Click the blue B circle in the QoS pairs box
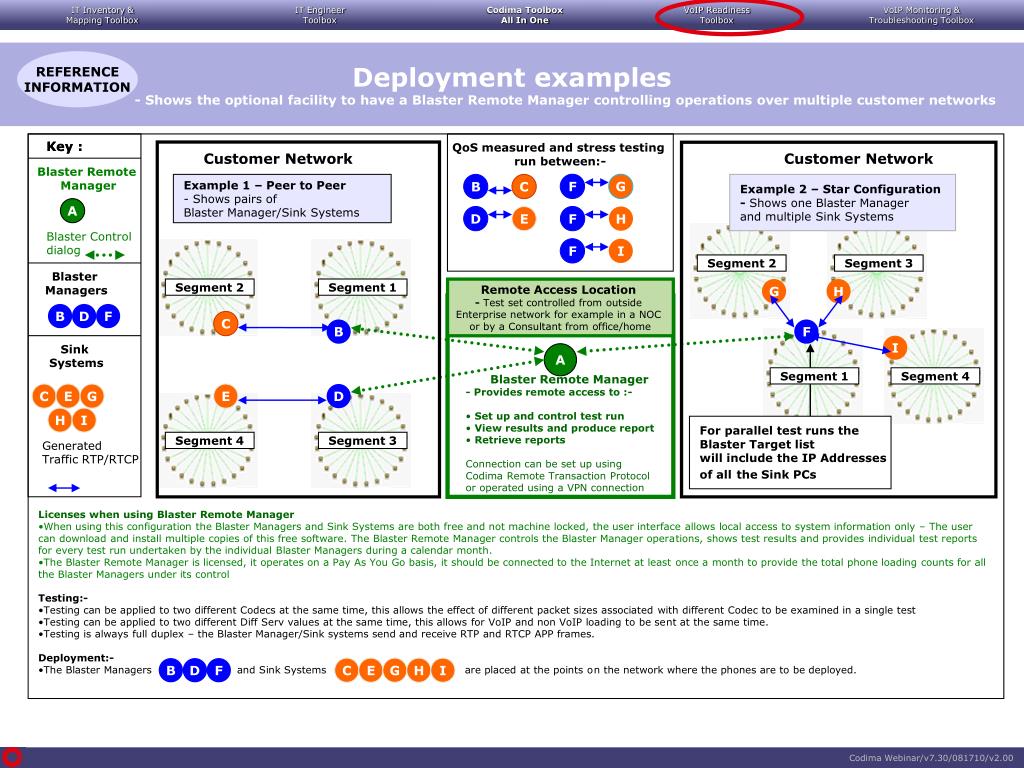Viewport: 1024px width, 768px height. (x=476, y=187)
